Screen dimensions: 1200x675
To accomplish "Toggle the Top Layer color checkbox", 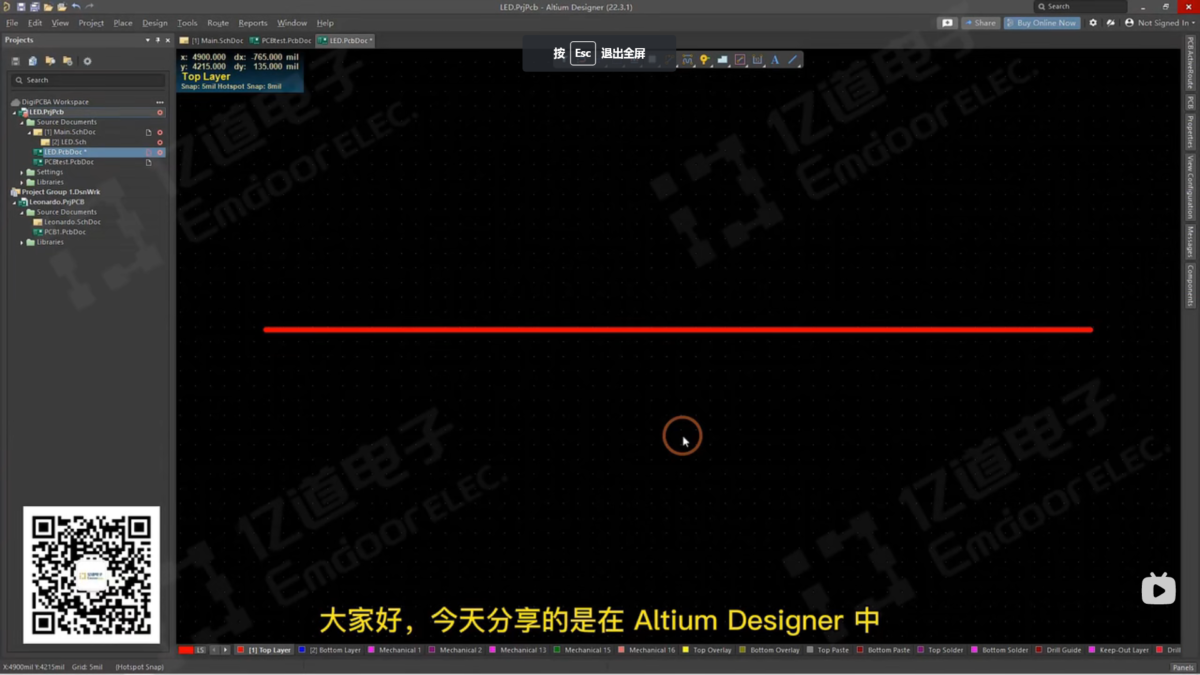I will (x=241, y=650).
